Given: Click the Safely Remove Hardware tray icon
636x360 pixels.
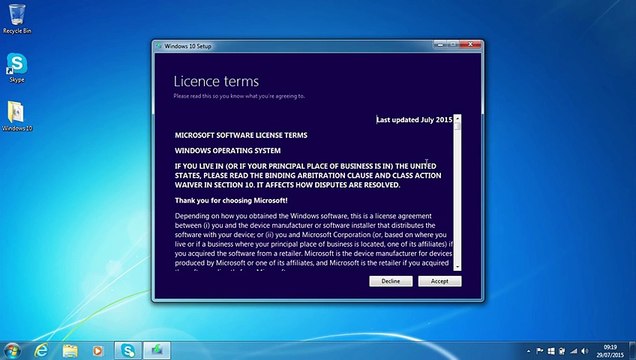Looking at the screenshot, I should pyautogui.click(x=562, y=351).
